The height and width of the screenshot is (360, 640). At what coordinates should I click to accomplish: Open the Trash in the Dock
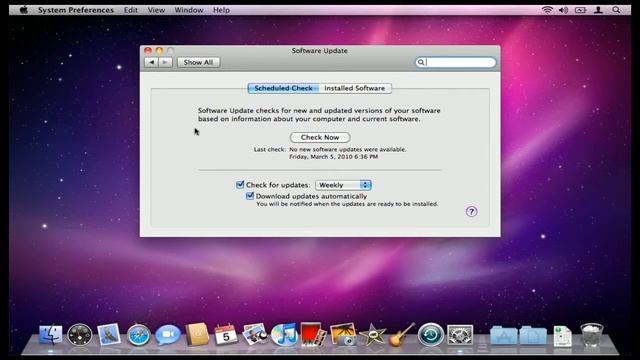tap(591, 335)
